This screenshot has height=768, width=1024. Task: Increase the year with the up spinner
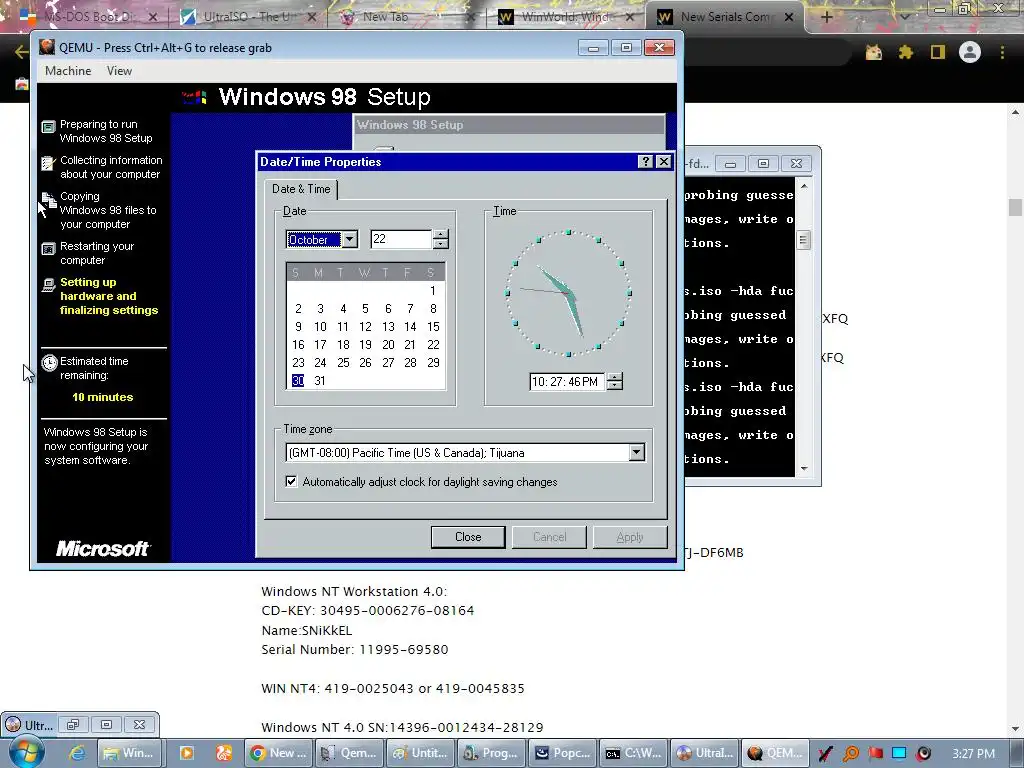pyautogui.click(x=441, y=235)
